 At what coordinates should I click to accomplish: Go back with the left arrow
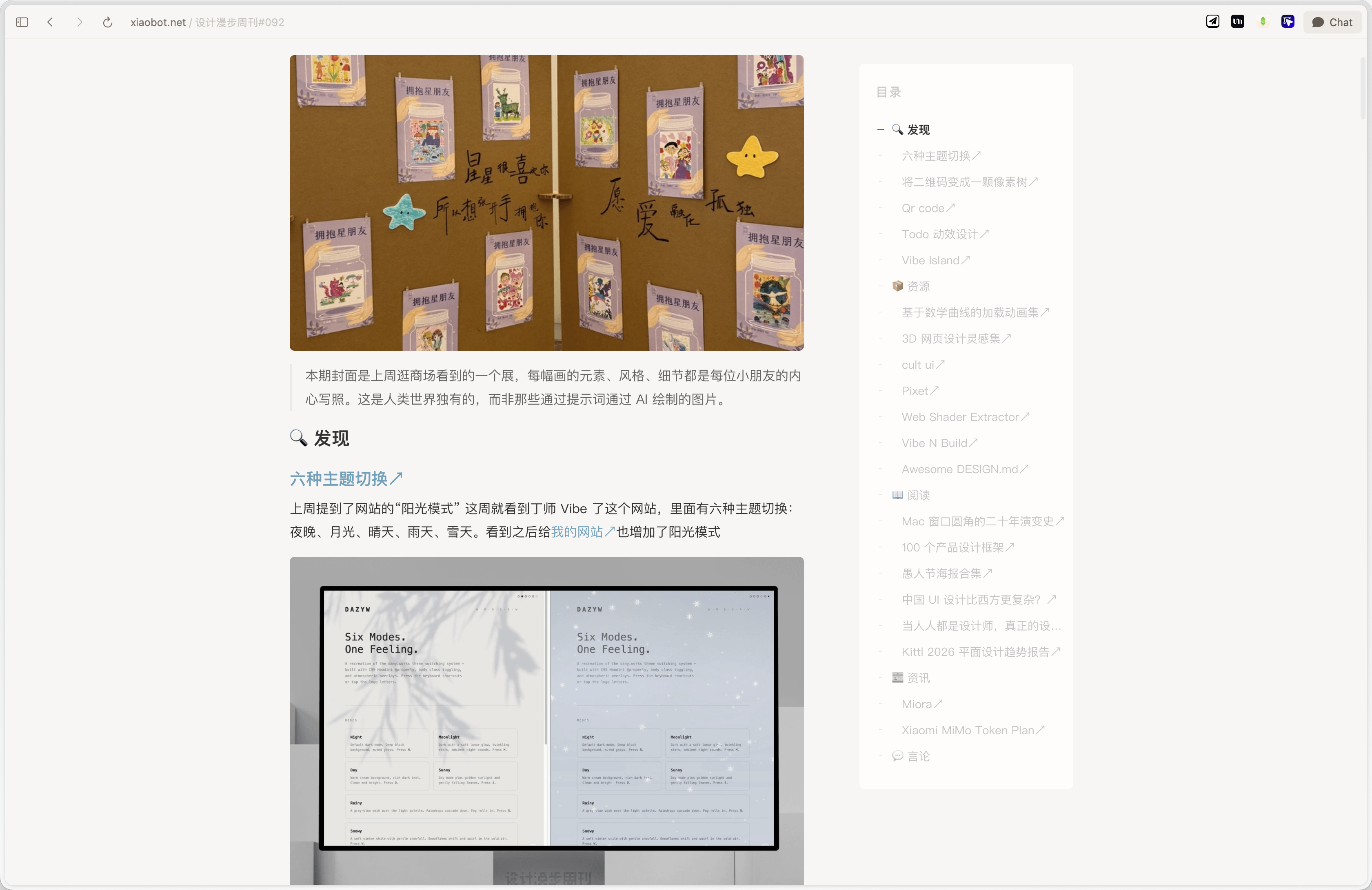tap(50, 22)
